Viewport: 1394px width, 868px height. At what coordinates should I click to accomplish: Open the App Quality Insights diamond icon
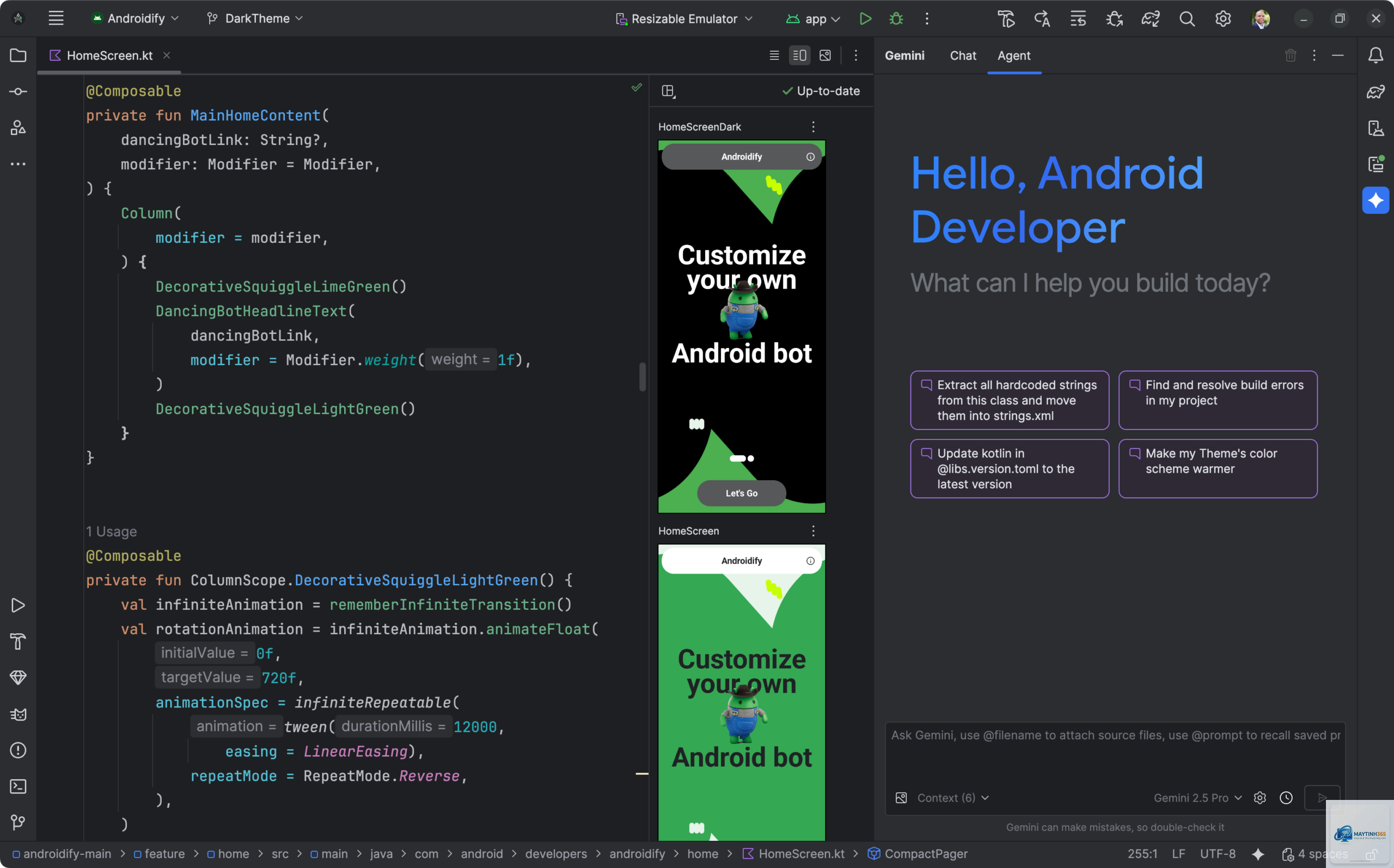pos(18,678)
